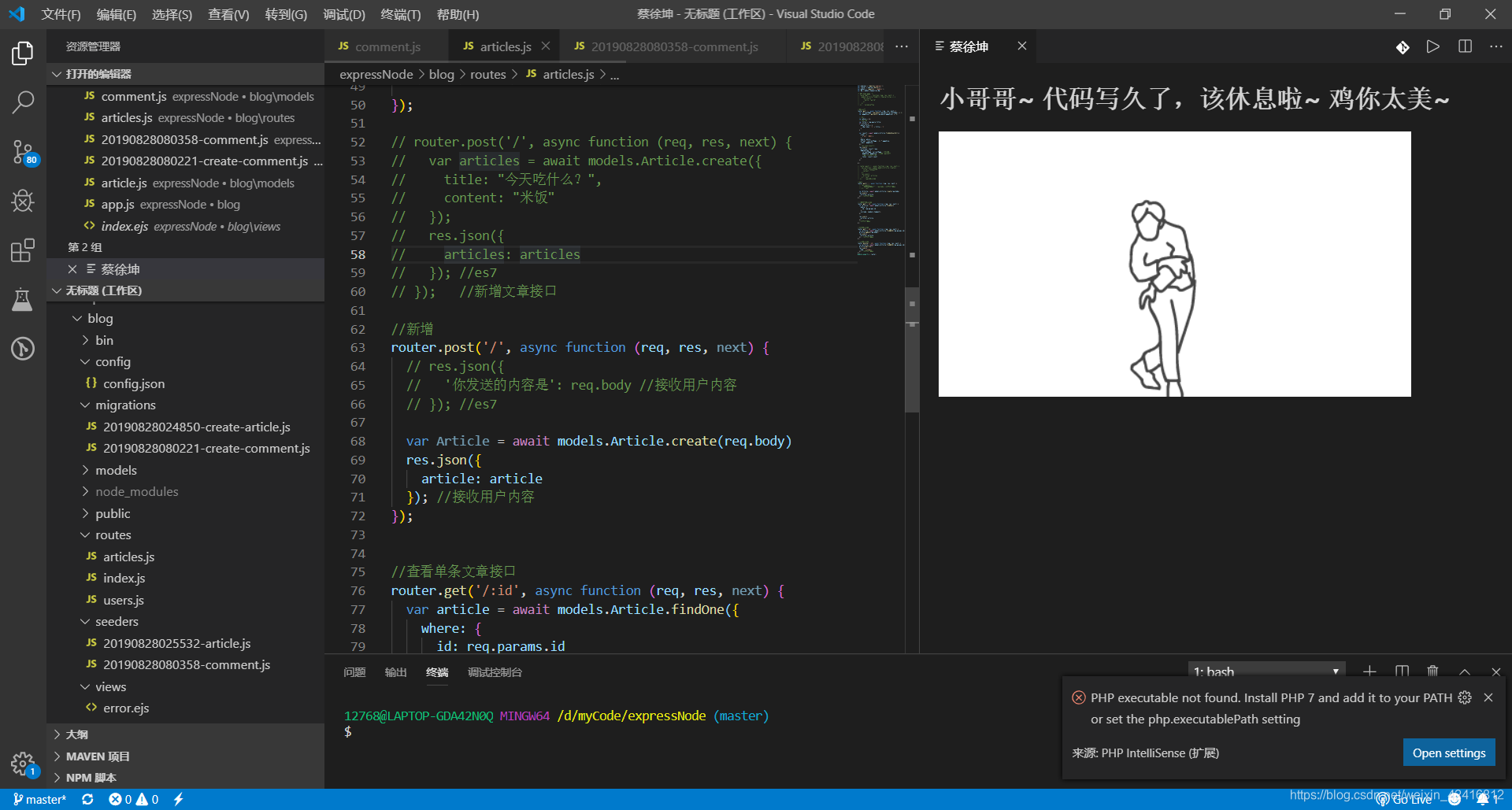Click the Open settings button
The height and width of the screenshot is (810, 1512).
1449,753
